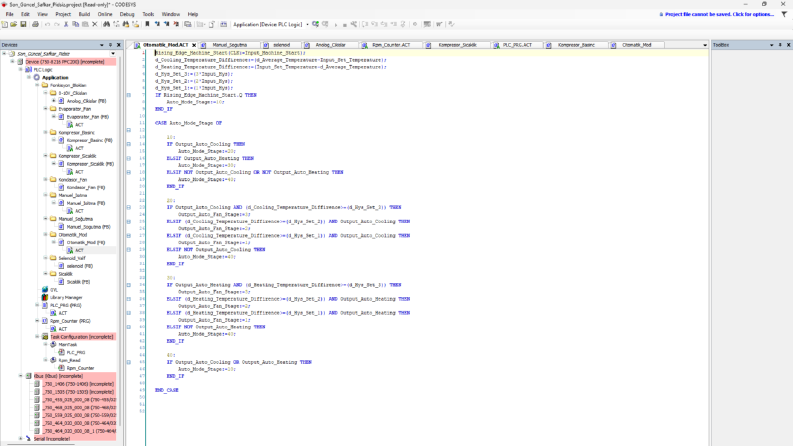
Task: Switch to the Analog_Cikislar tab
Action: click(x=330, y=45)
